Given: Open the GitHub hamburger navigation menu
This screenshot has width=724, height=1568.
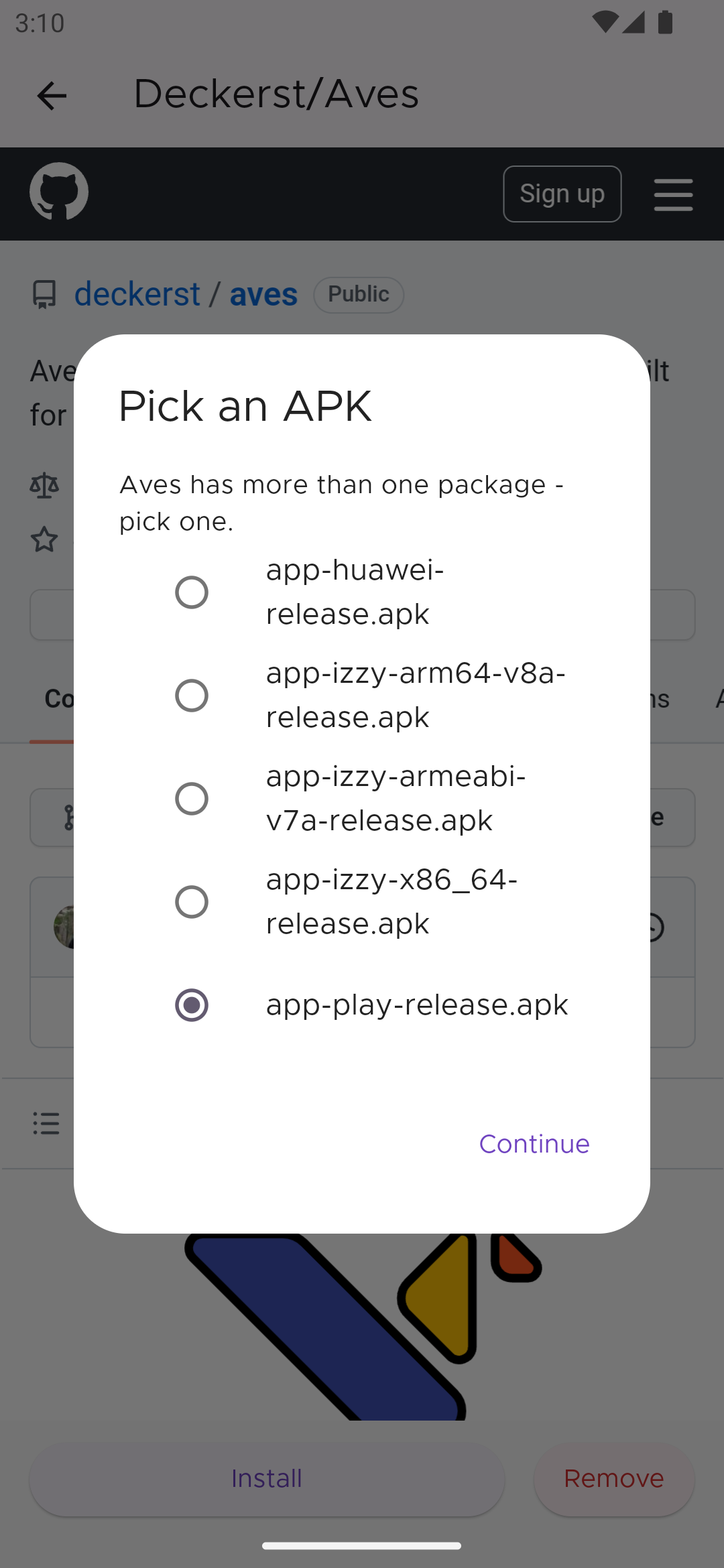Looking at the screenshot, I should coord(673,194).
